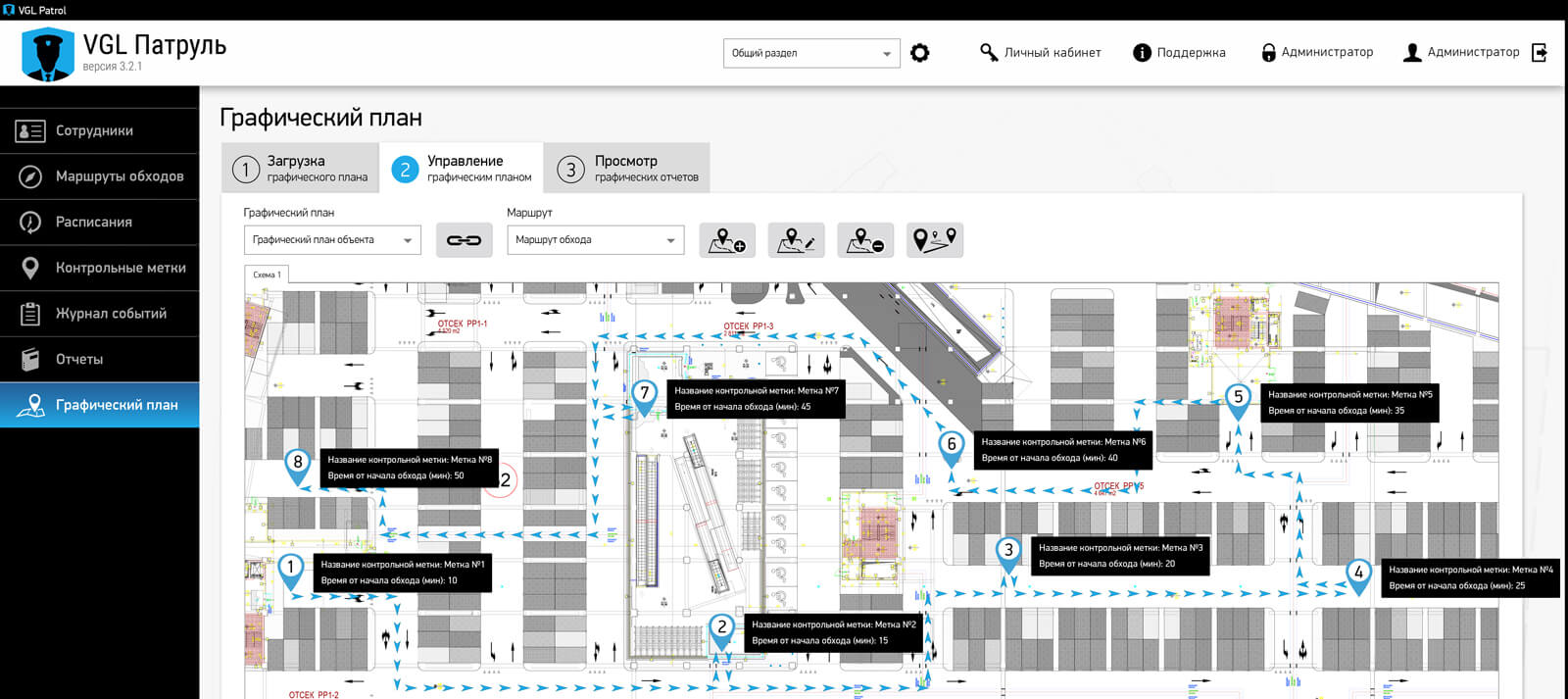Open settings via the gear icon
Viewport: 1568px width, 699px height.
pyautogui.click(x=919, y=53)
